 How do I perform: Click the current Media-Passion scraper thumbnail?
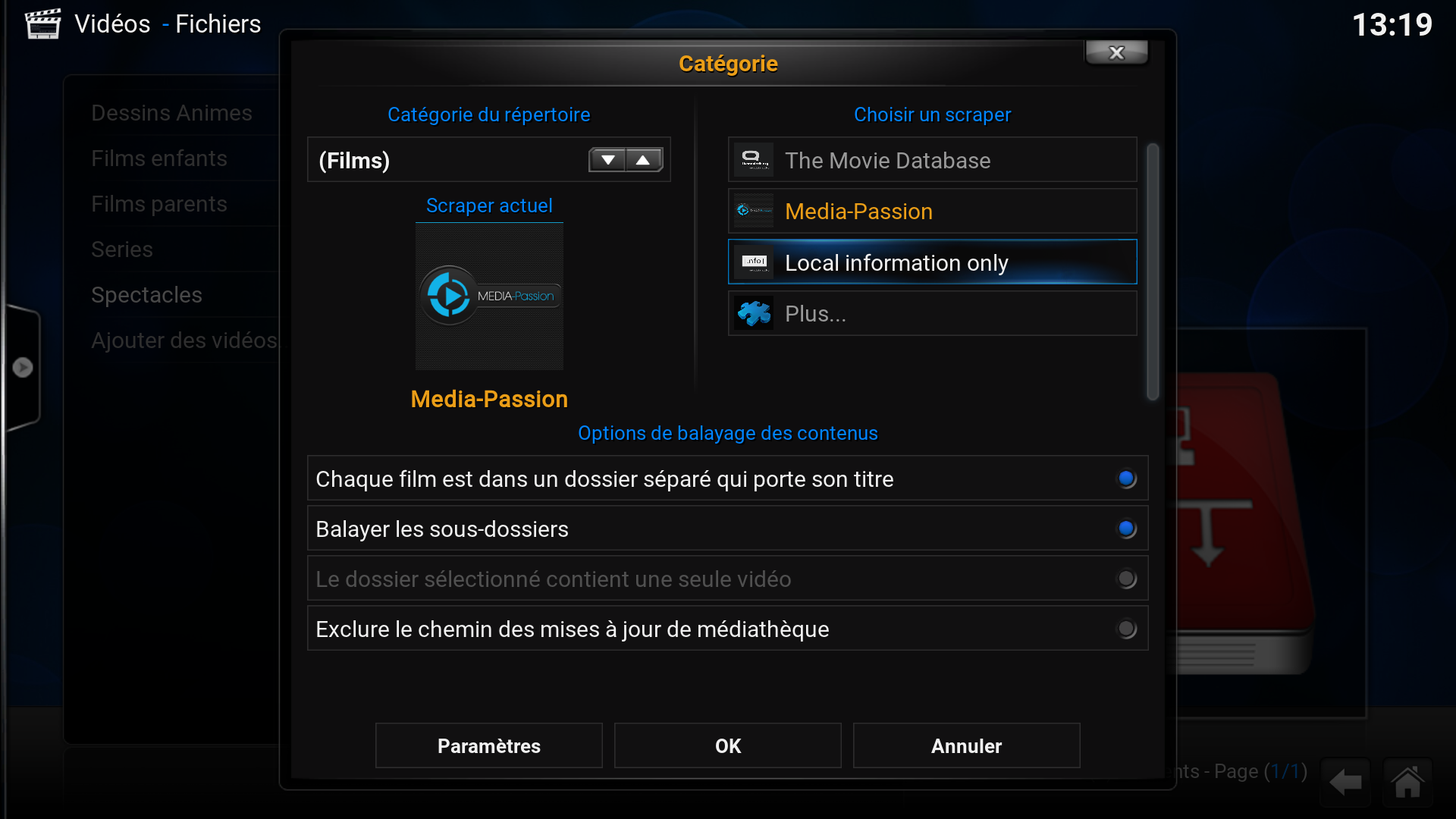coord(489,296)
